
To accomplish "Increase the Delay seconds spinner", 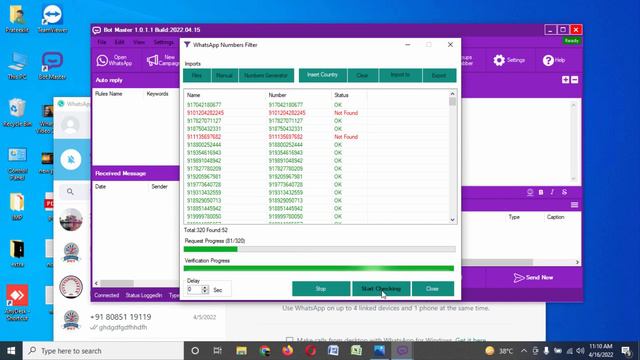I will [204, 287].
